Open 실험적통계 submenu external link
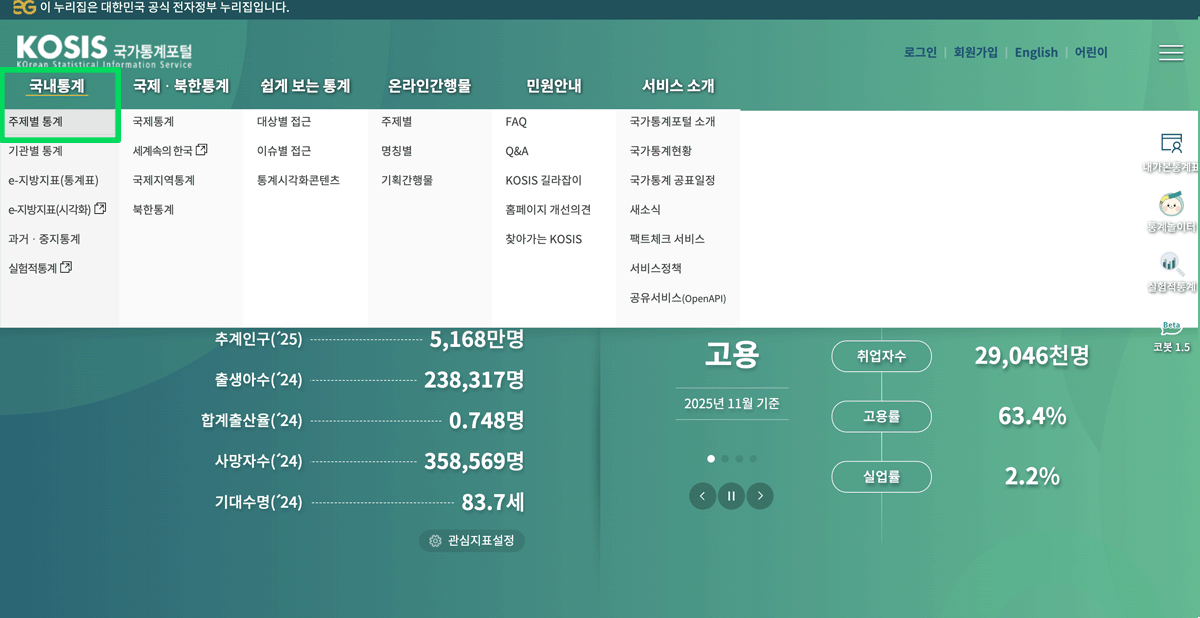This screenshot has height=618, width=1200. point(40,268)
